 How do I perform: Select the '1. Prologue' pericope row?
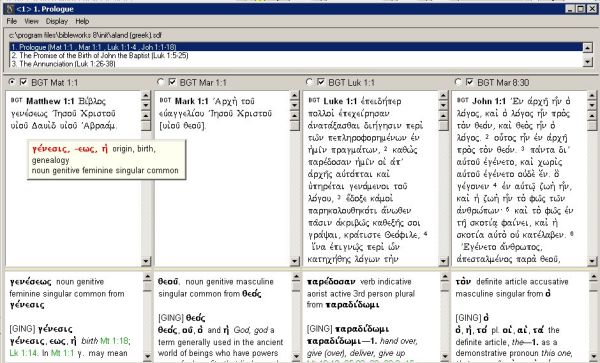[x=295, y=47]
